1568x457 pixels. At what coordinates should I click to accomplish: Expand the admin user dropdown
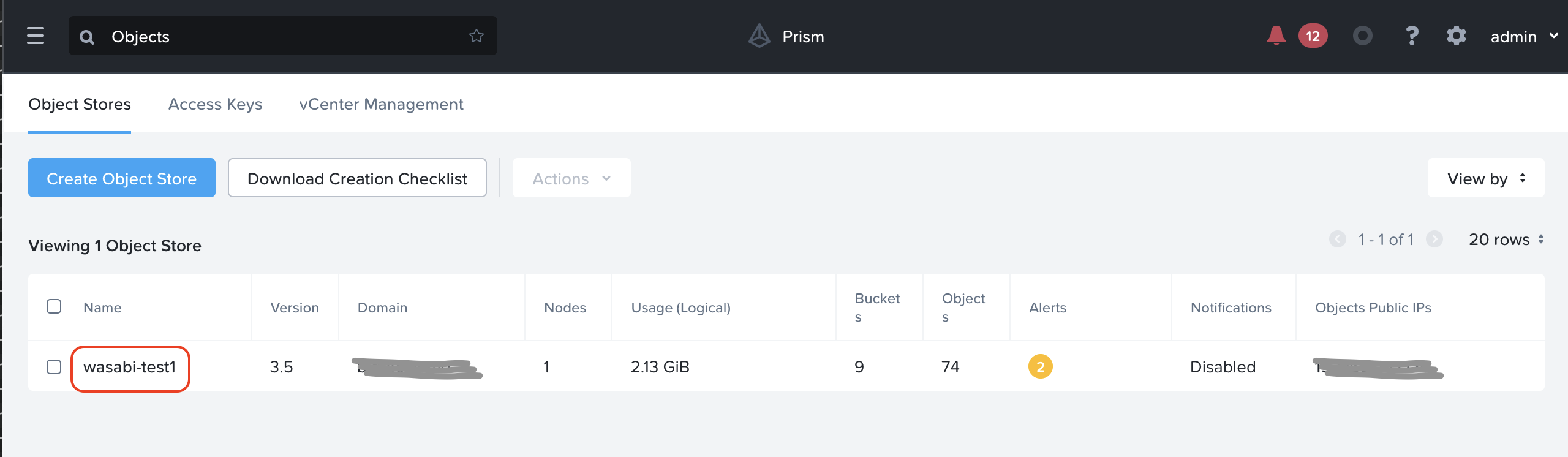click(1525, 37)
